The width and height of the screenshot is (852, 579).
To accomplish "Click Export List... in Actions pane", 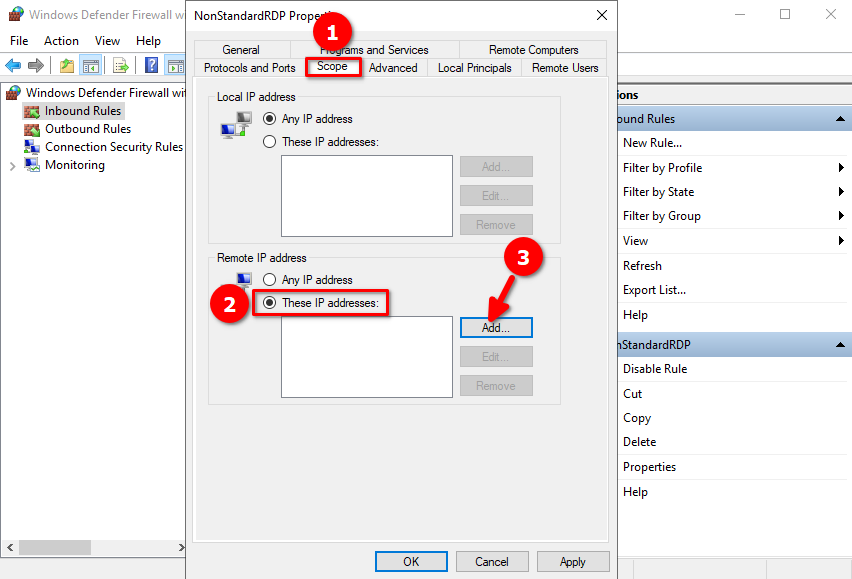I will coord(654,290).
